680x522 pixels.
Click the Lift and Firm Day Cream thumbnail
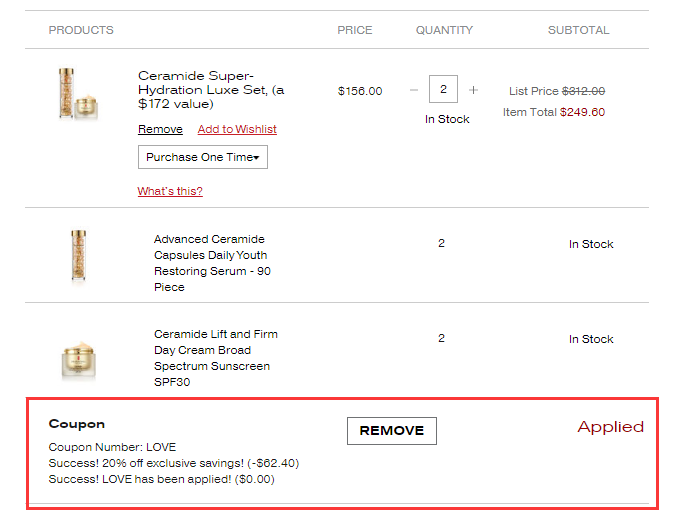click(79, 357)
